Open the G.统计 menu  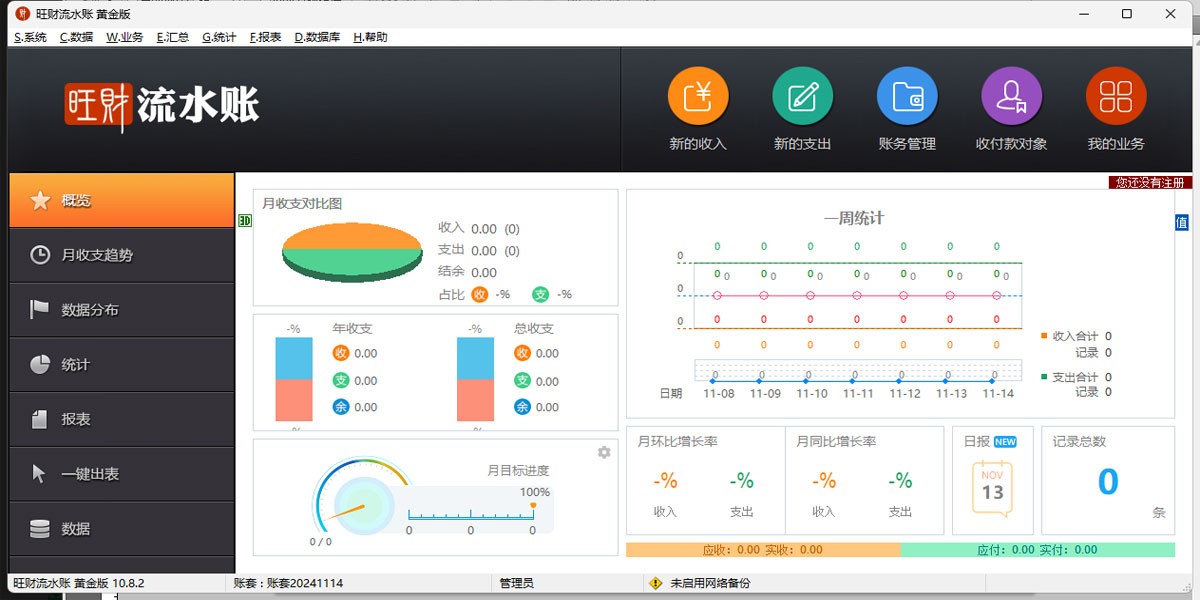tap(219, 37)
